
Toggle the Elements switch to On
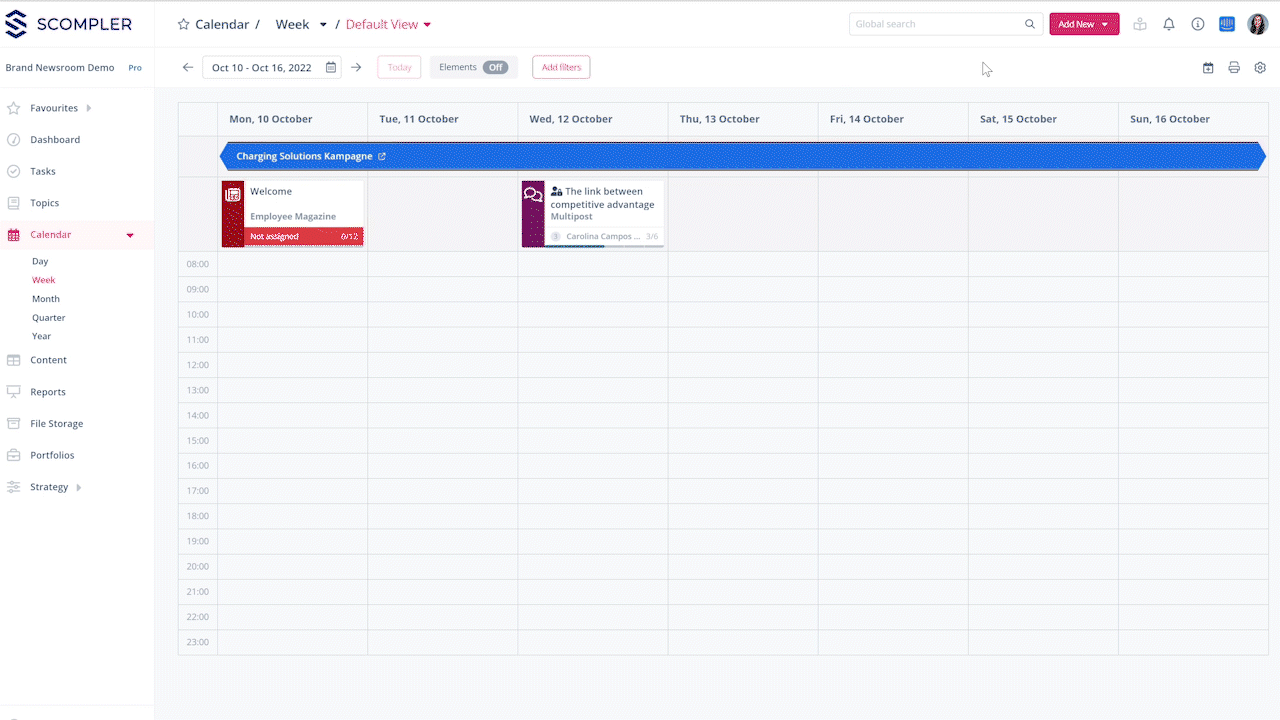coord(494,67)
